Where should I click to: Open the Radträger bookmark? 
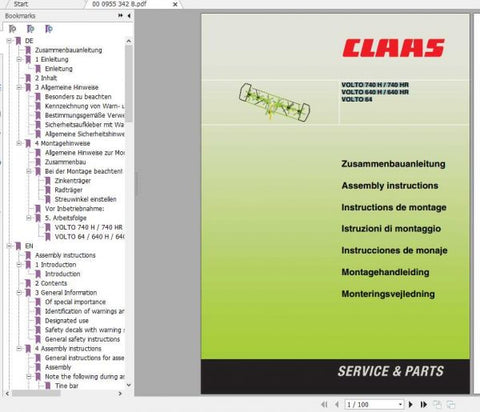[x=69, y=190]
